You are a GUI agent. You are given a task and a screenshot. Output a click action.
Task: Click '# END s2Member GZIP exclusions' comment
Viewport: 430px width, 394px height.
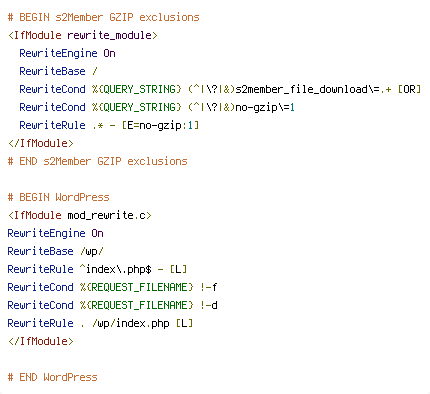click(98, 161)
